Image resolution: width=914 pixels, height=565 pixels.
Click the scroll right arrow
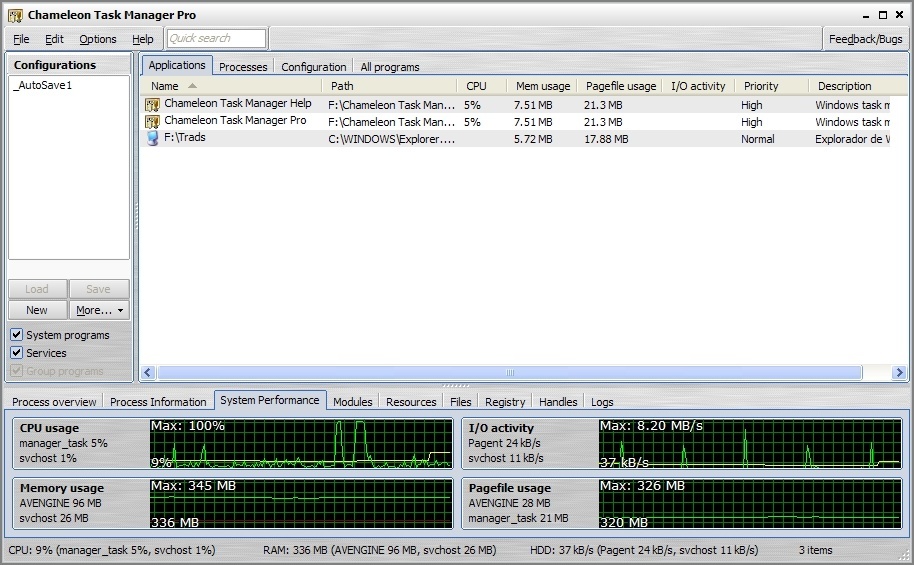(x=899, y=373)
